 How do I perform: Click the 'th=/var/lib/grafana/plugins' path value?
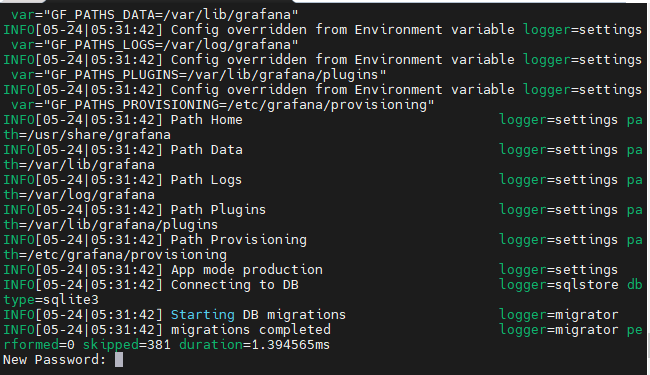(111, 225)
